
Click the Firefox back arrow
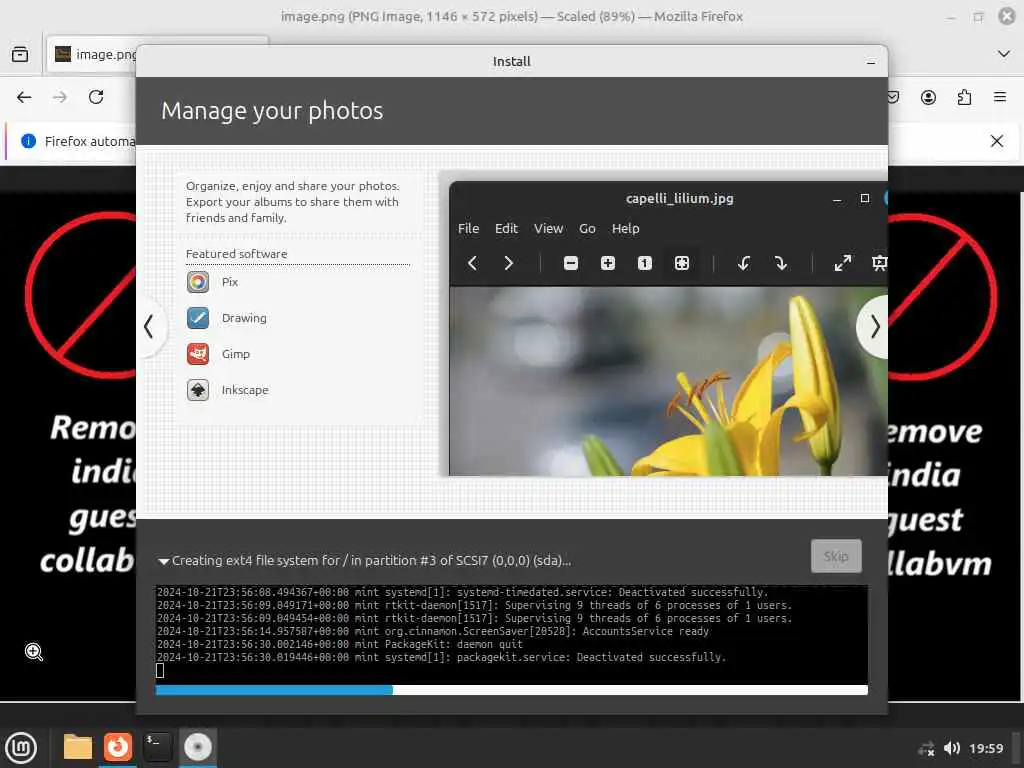click(24, 97)
